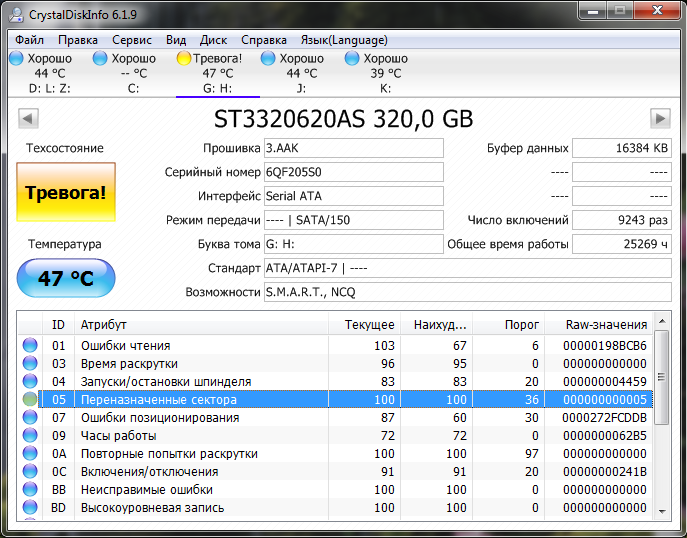Select the Ошибки позиционирования attribute row
Viewport: 687px width, 538px height.
point(160,418)
